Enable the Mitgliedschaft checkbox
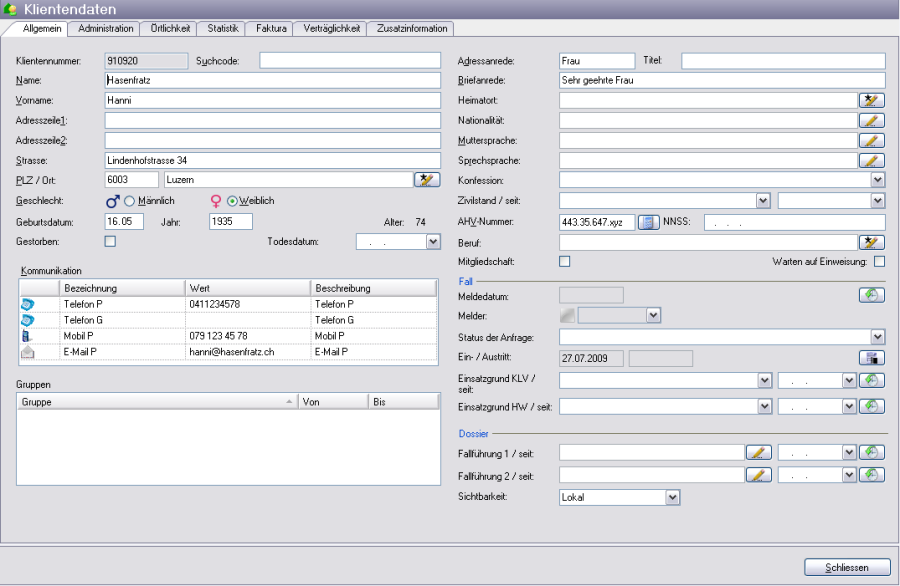 pos(564,262)
